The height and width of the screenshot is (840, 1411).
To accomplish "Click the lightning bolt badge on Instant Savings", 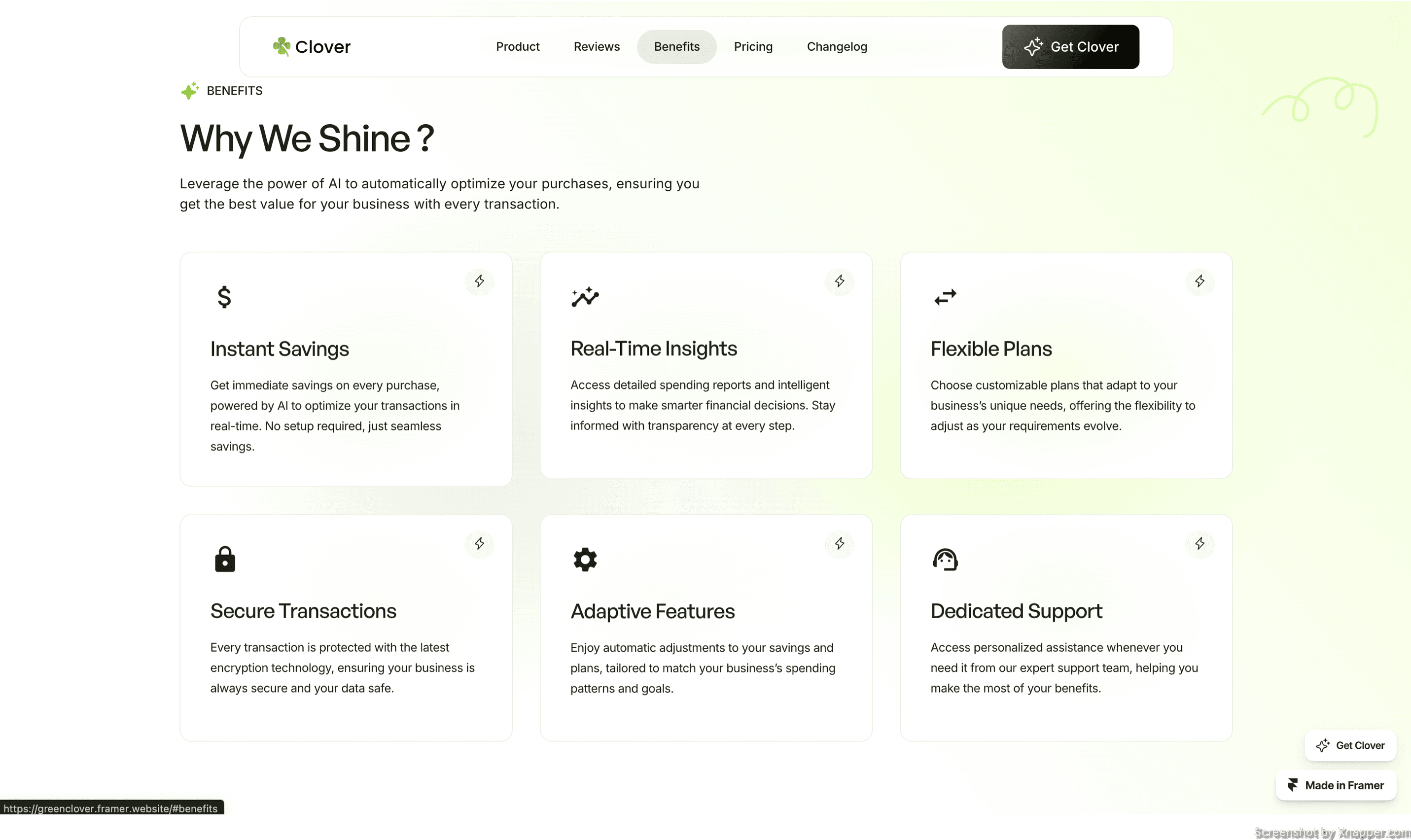I will (479, 281).
